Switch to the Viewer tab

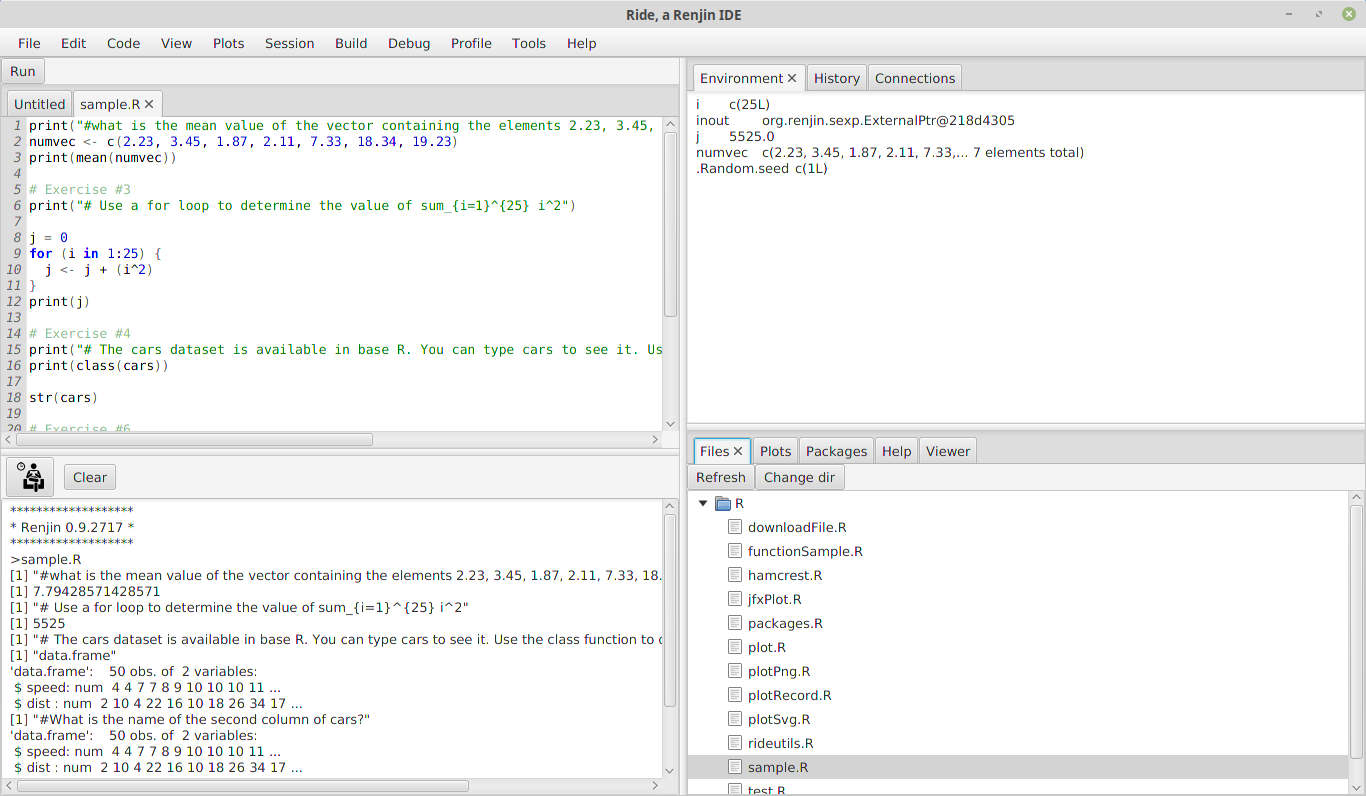click(x=948, y=451)
